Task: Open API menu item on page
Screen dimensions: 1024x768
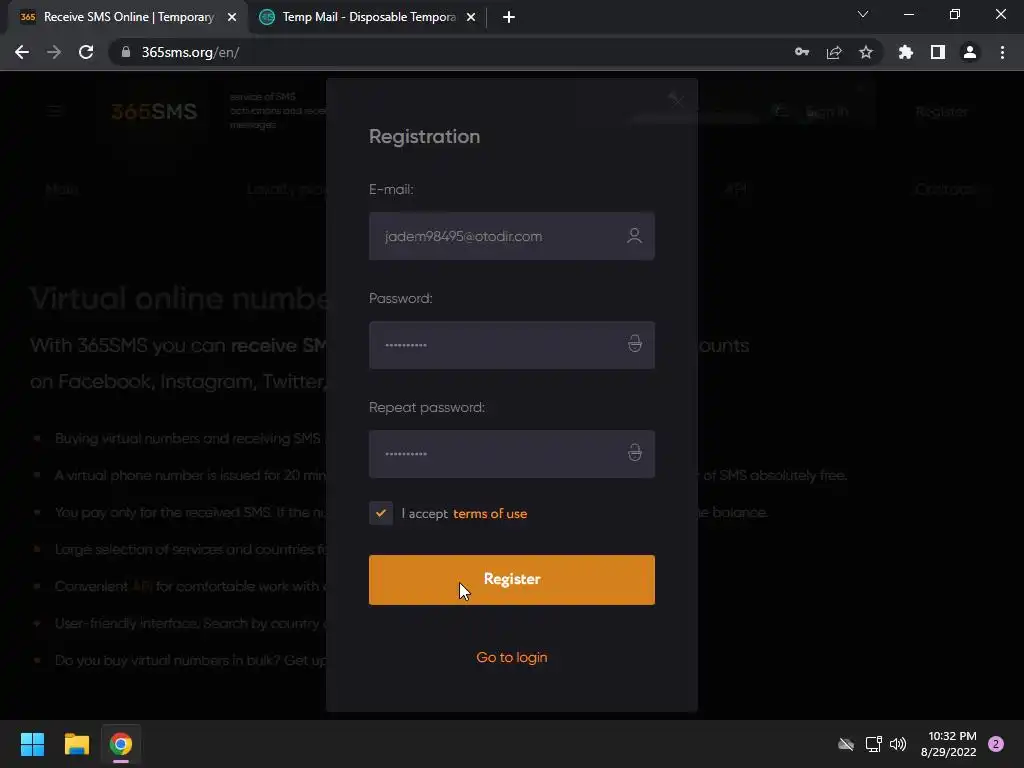Action: pyautogui.click(x=737, y=189)
